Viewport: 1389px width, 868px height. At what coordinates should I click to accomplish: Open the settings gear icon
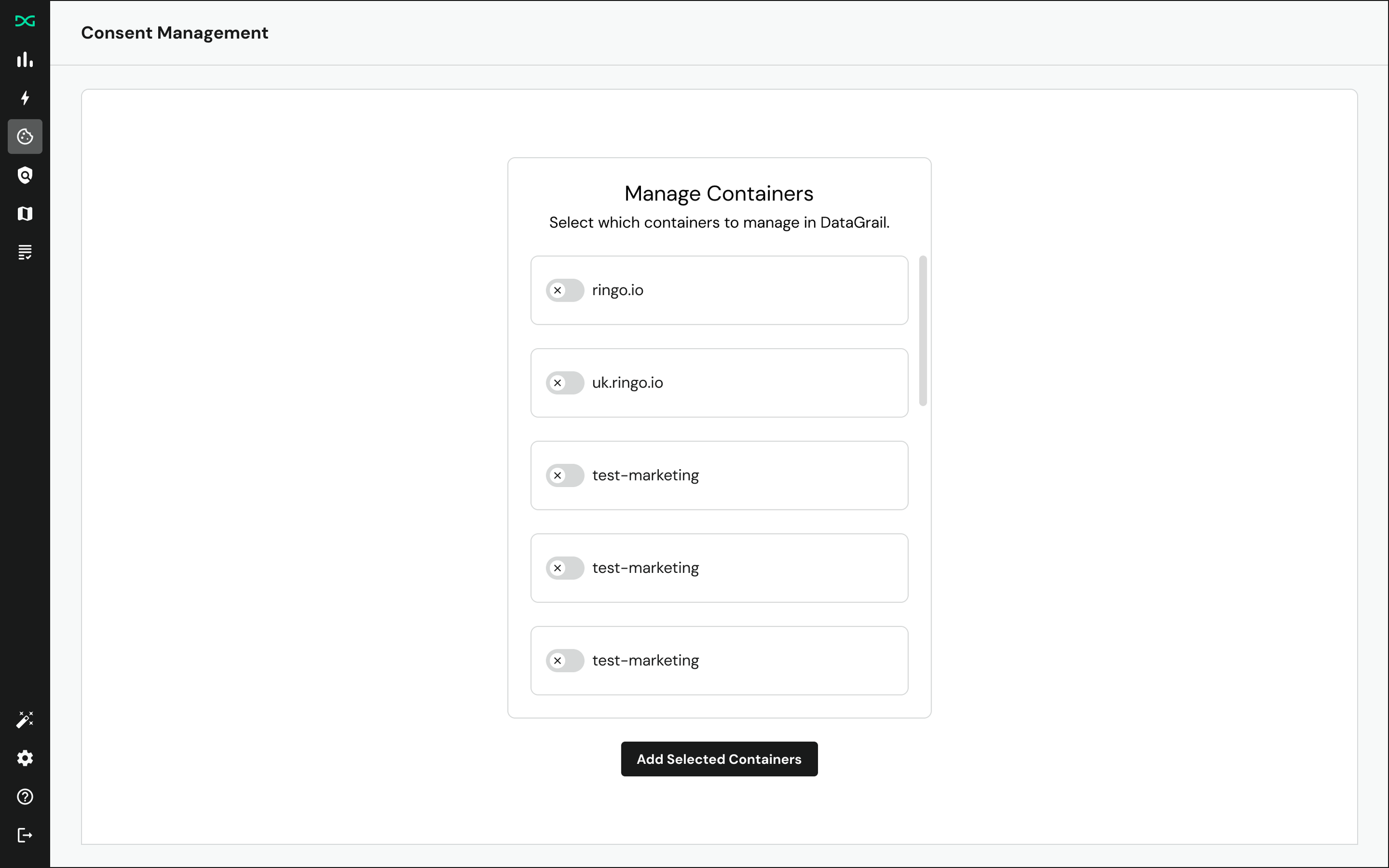[x=25, y=758]
